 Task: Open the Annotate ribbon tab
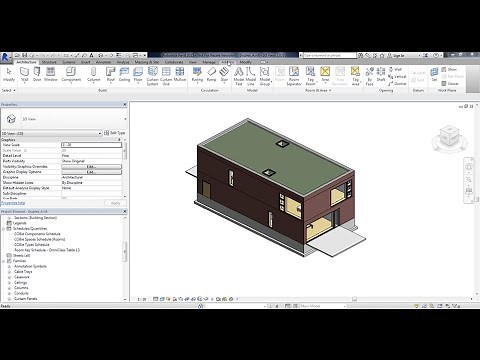click(x=103, y=62)
